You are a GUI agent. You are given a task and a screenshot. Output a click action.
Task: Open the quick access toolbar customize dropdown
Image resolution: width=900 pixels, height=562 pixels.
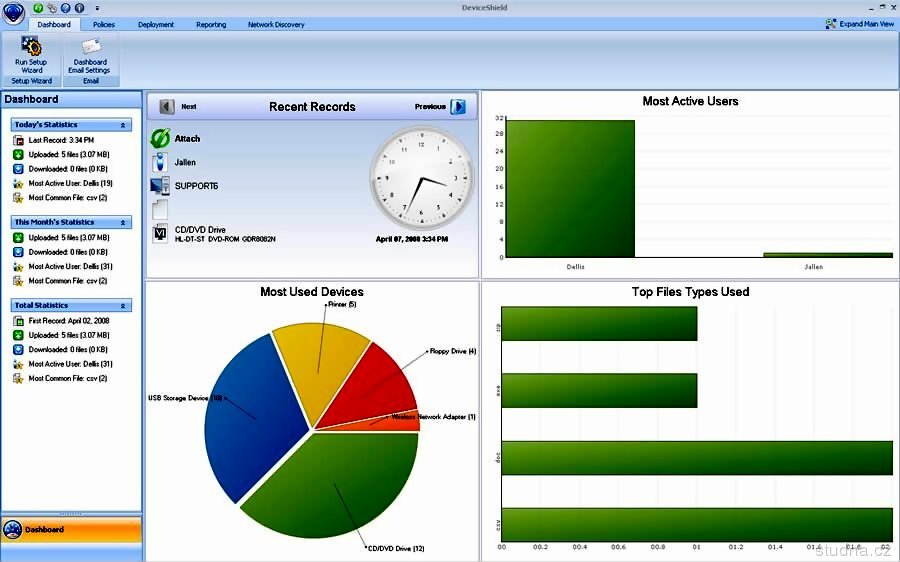97,8
